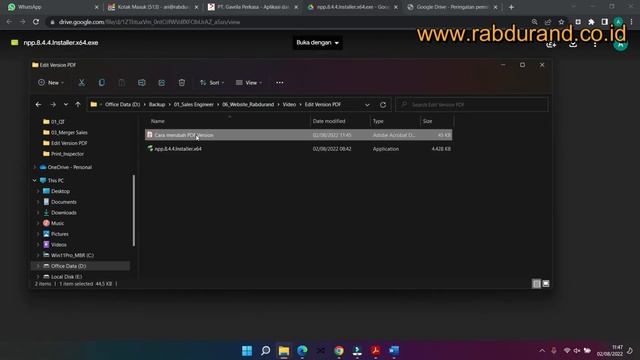
Task: Click the 06_Website_Rabdurand breadcrumb
Action: 248,104
